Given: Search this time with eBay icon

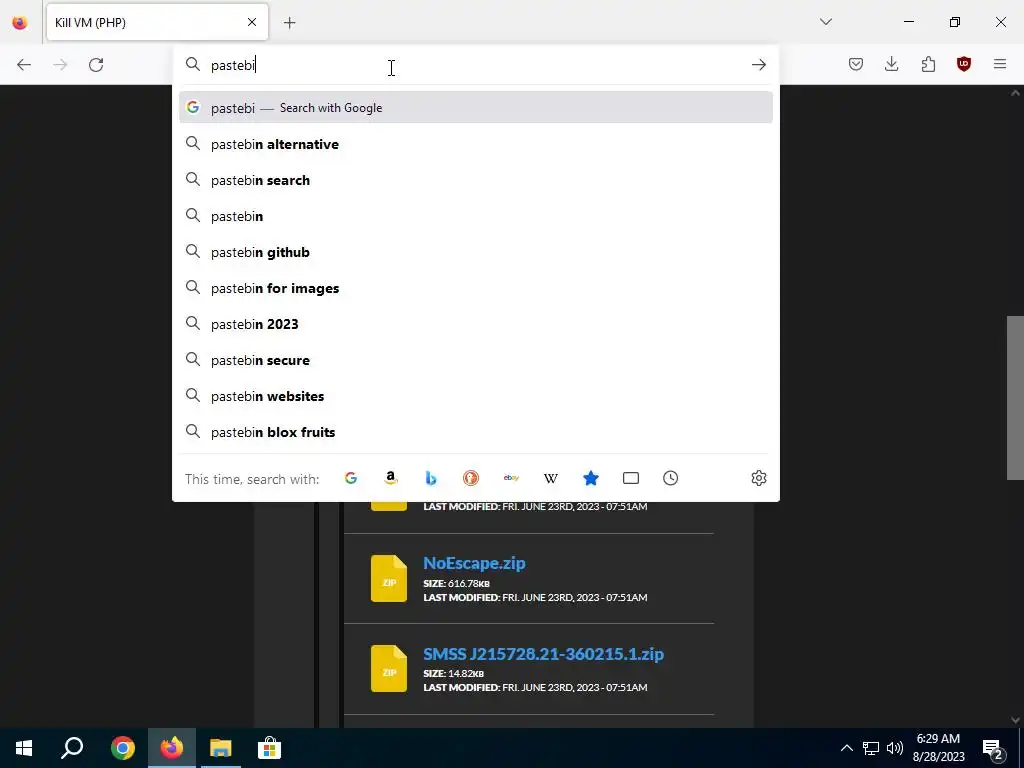Looking at the screenshot, I should tap(511, 478).
